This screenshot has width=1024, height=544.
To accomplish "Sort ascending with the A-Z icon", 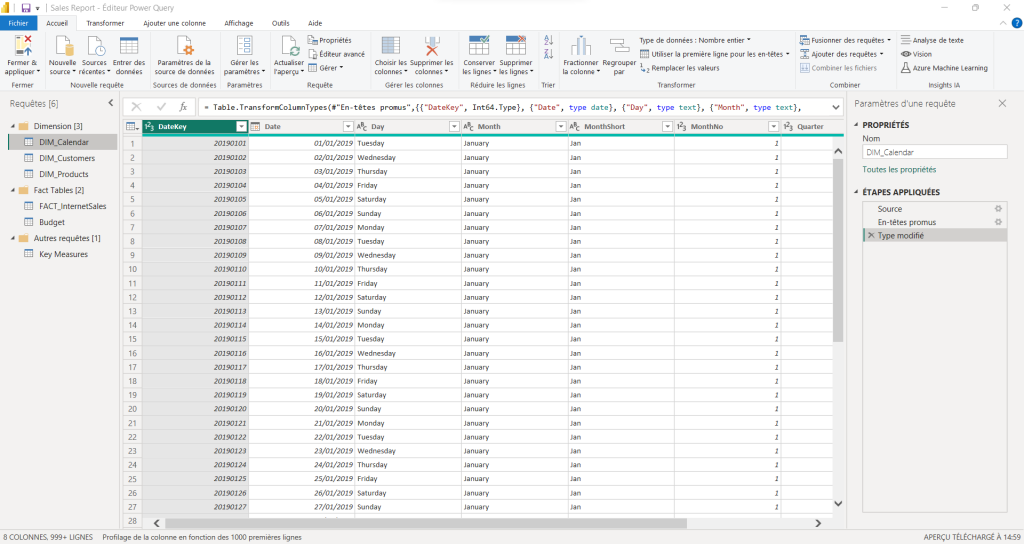I will [x=549, y=40].
